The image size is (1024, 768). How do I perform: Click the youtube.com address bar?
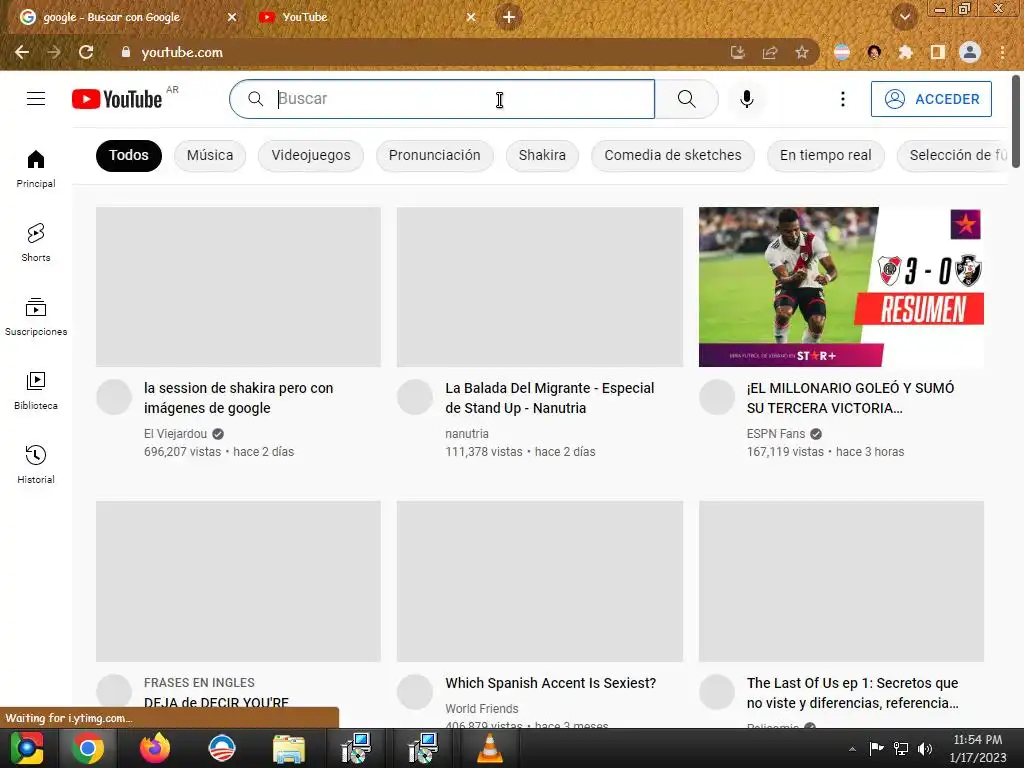418,52
